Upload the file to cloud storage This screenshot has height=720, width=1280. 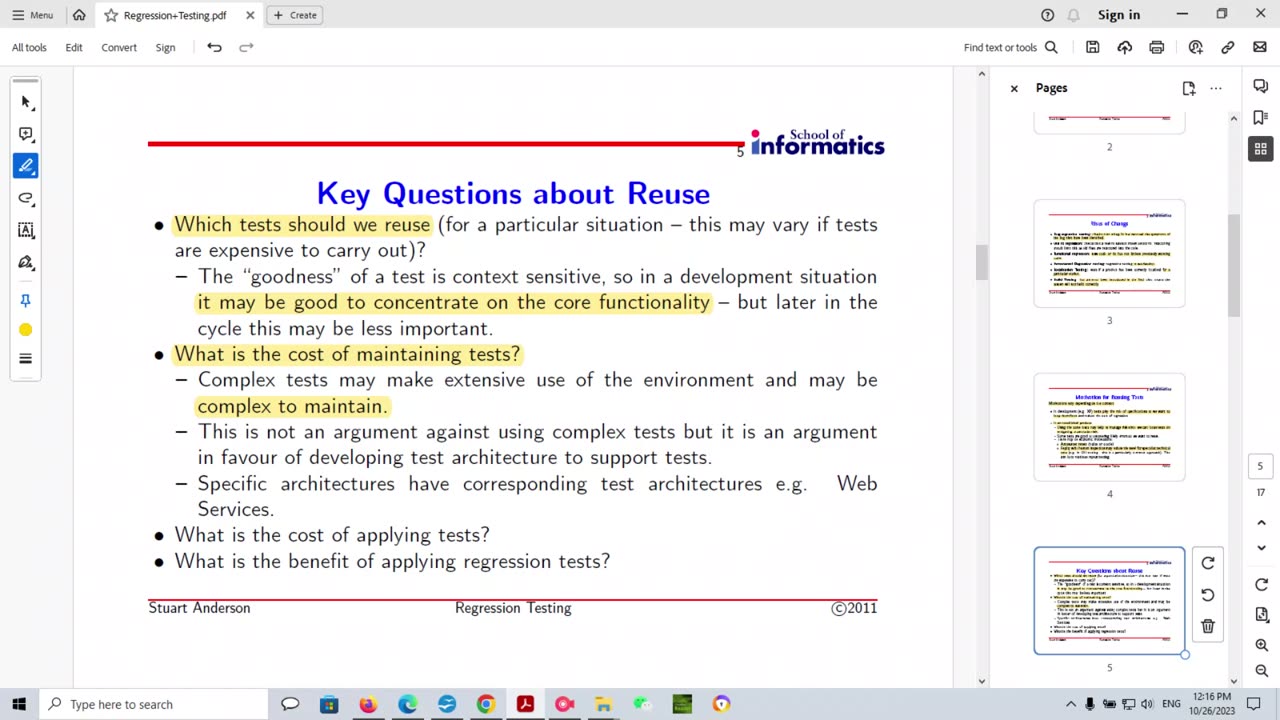1125,47
